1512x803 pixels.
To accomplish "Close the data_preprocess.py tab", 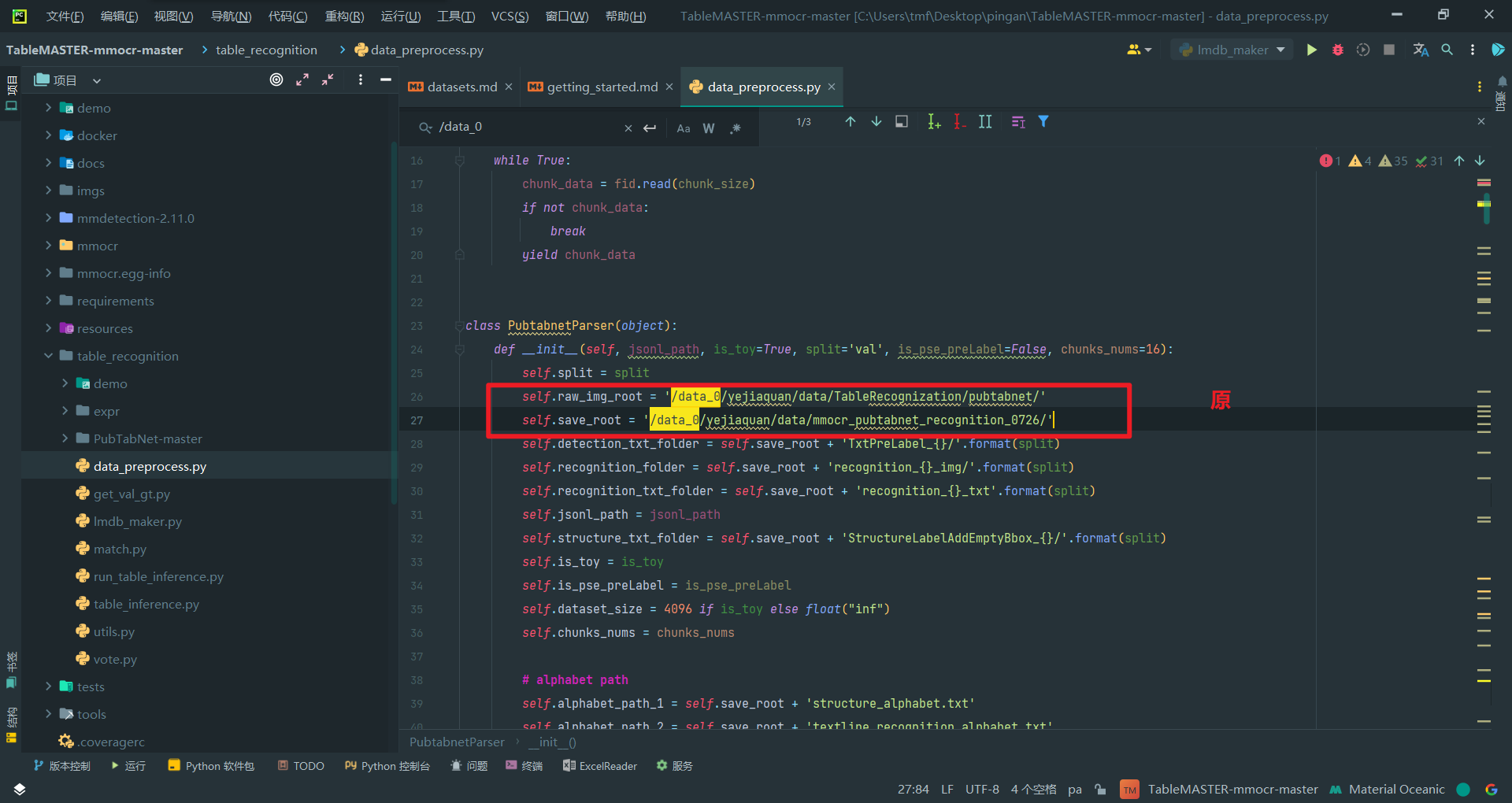I will point(832,87).
